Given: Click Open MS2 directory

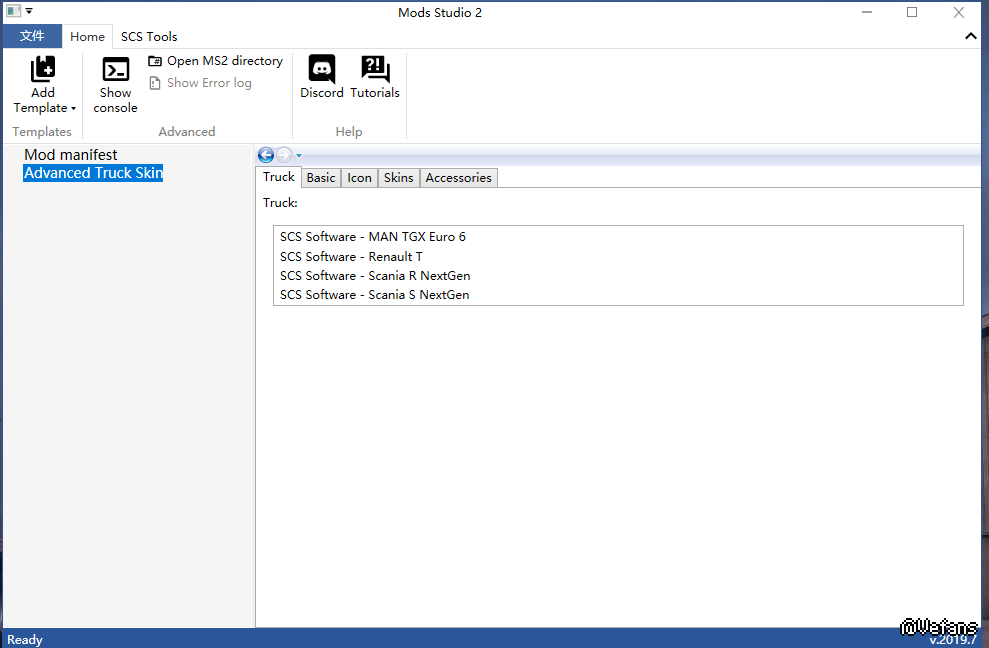Looking at the screenshot, I should coord(215,61).
